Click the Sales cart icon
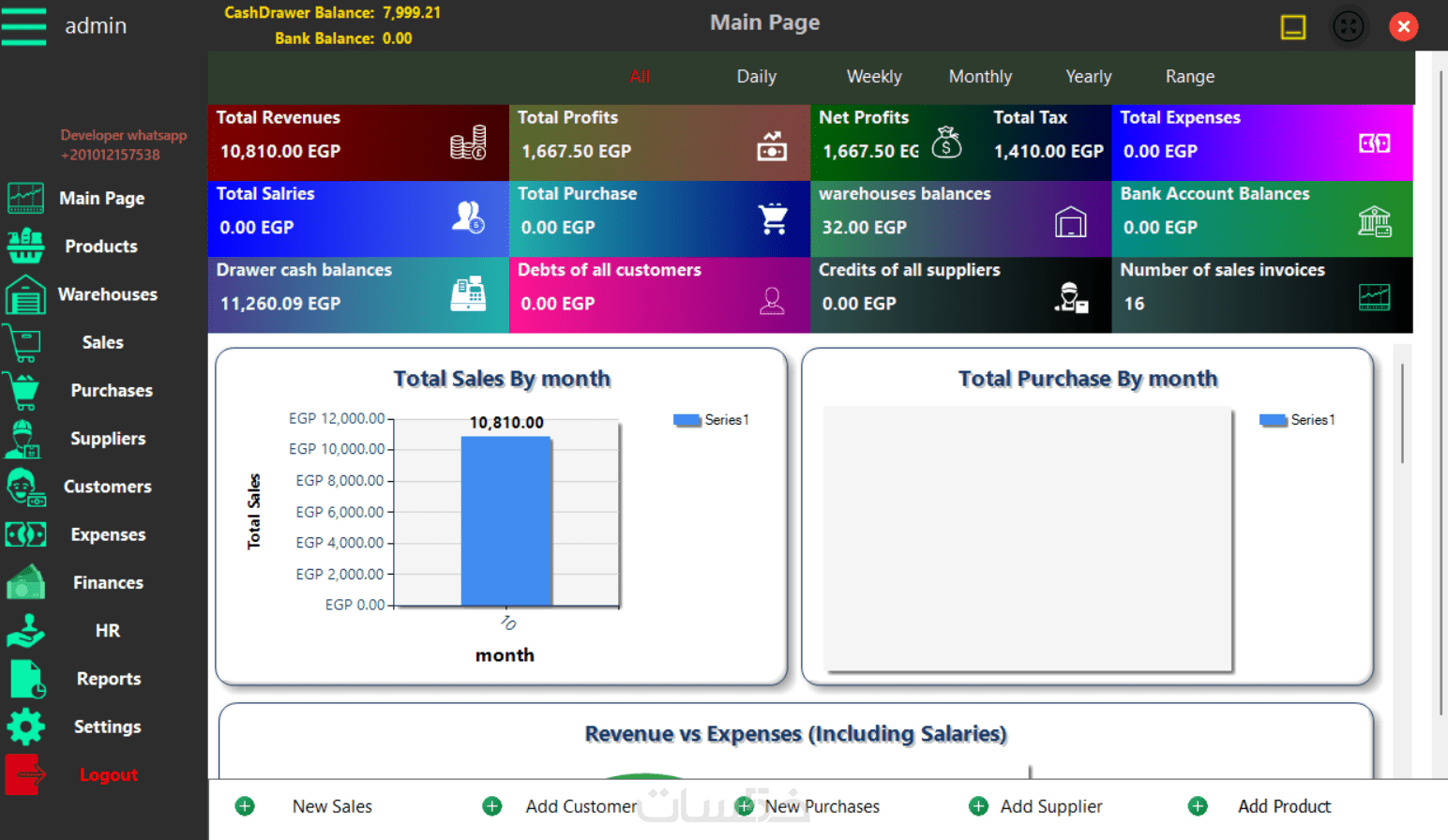Image resolution: width=1448 pixels, height=840 pixels. coord(23,343)
